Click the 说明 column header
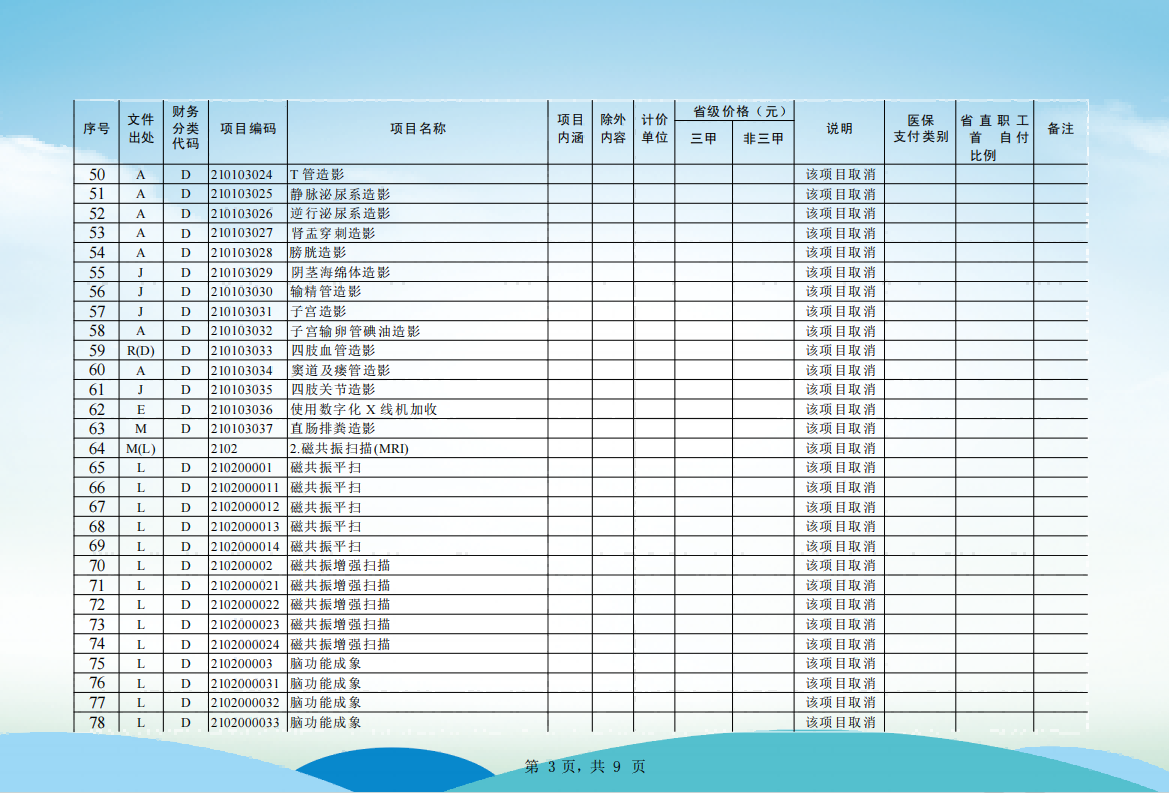 839,129
